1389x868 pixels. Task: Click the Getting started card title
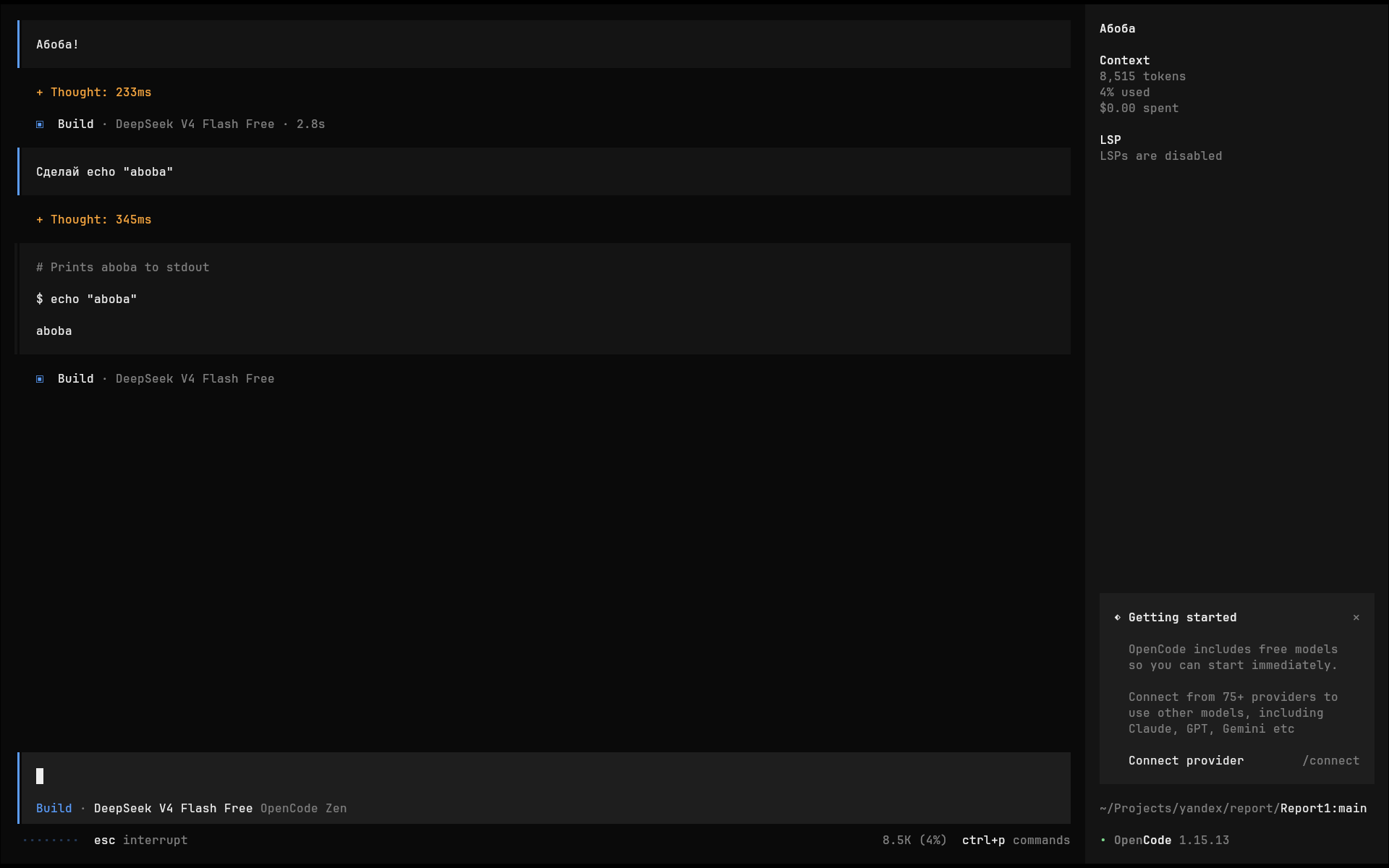click(1183, 618)
